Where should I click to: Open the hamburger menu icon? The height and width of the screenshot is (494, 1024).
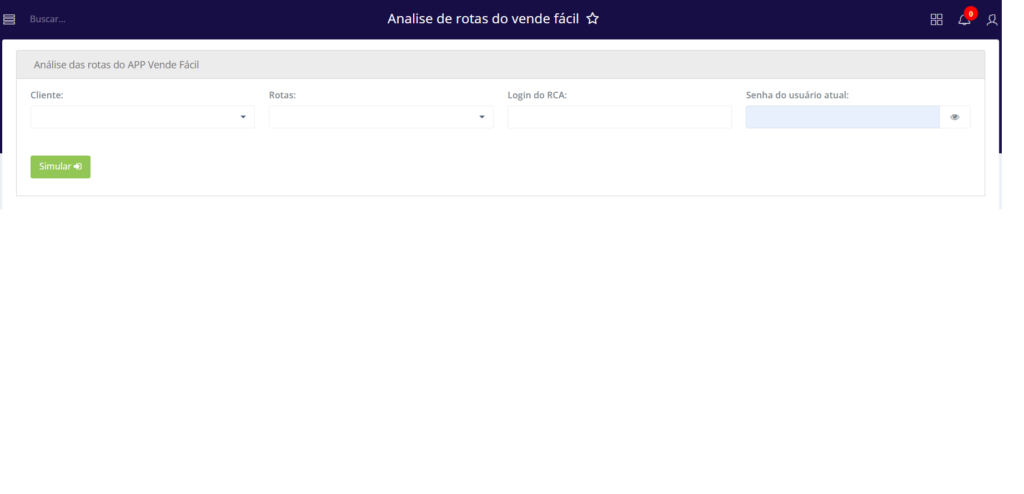9,20
